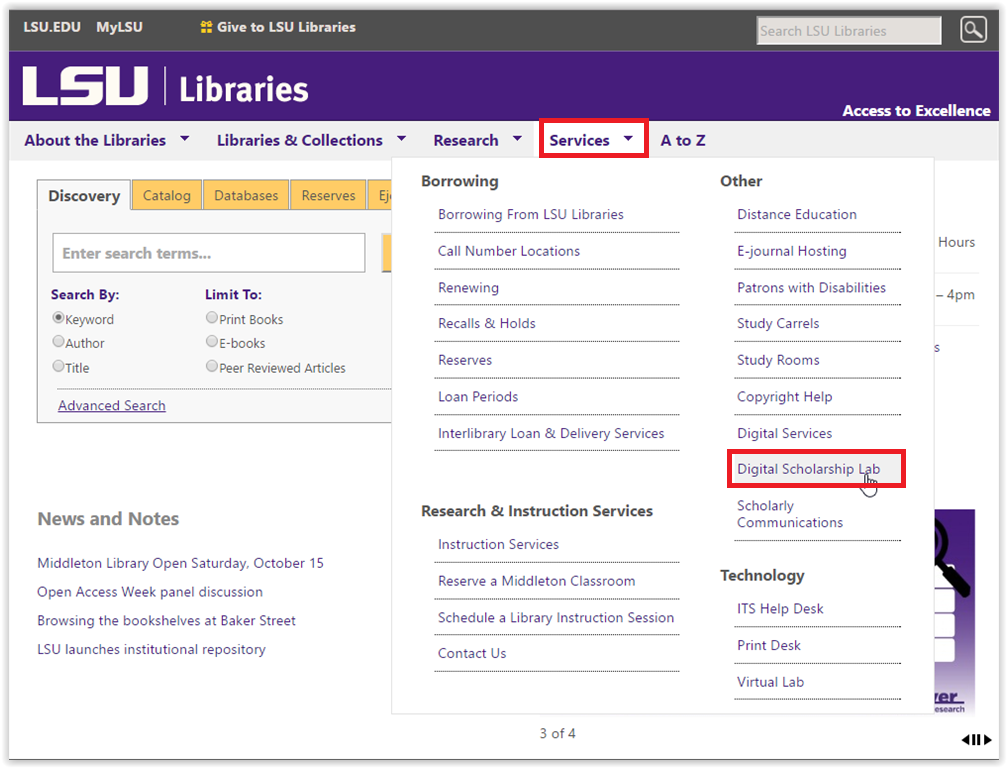This screenshot has height=768, width=1007.
Task: Open the A to Z menu item
Action: click(683, 140)
